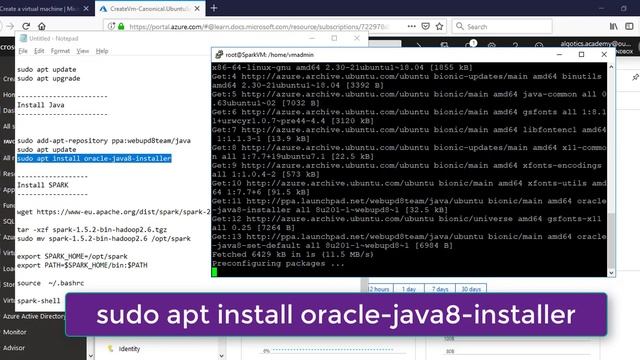Toggle the Firefox sidebar icon
Image resolution: width=640 pixels, height=360 pixels.
click(629, 27)
